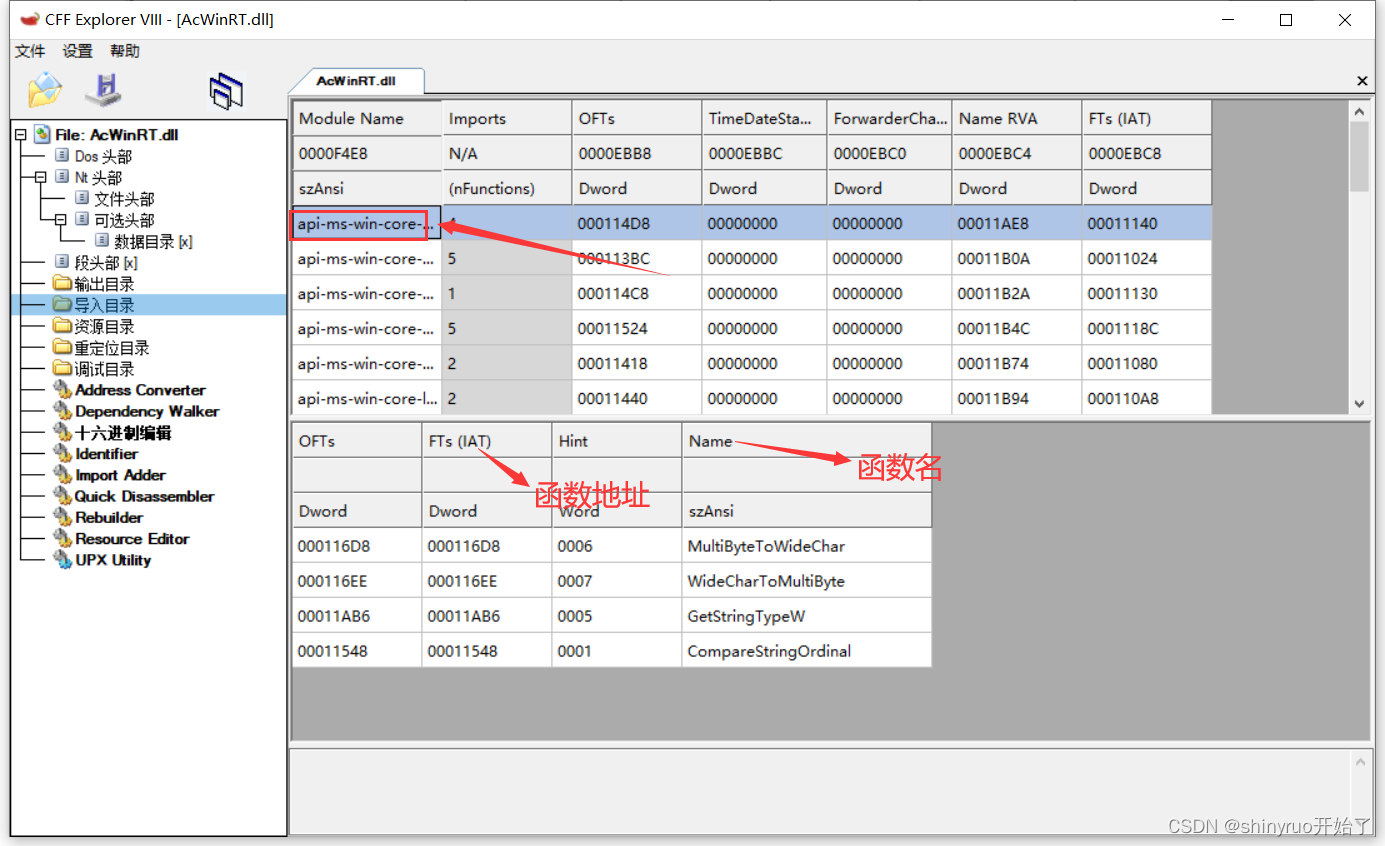Select the CompareStringOrdinal function row

click(x=612, y=651)
